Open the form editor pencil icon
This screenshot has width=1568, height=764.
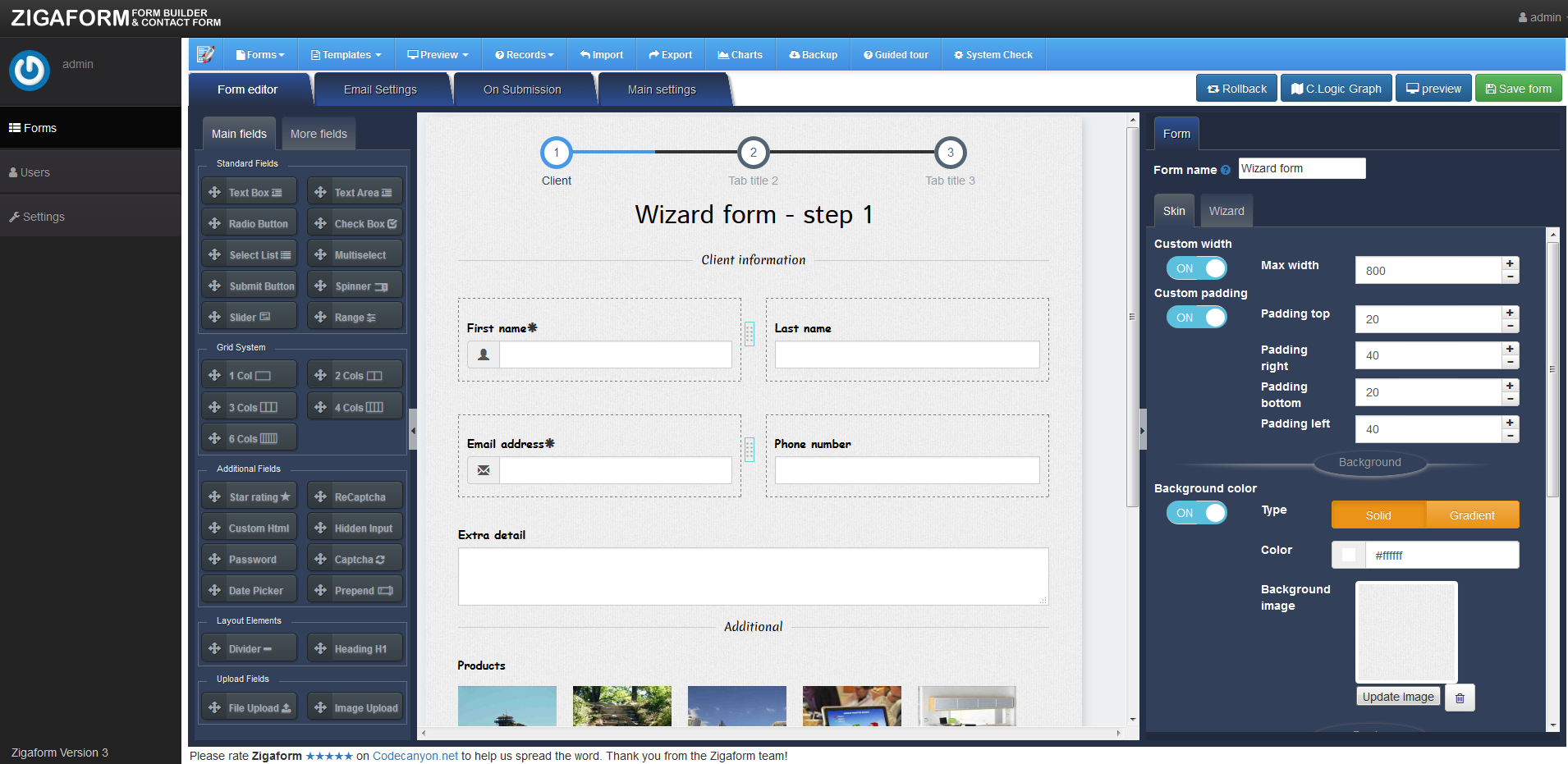pyautogui.click(x=205, y=54)
